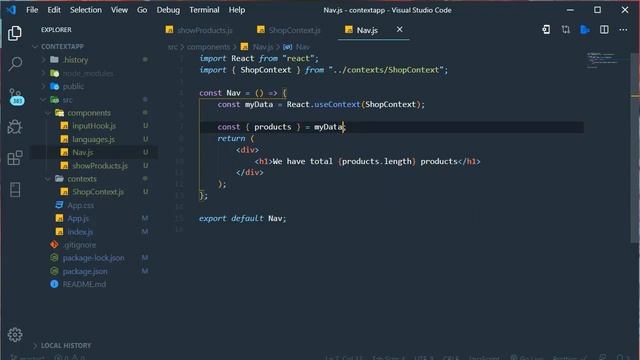640x360 pixels.
Task: Open the Extensions view icon
Action: (x=15, y=158)
